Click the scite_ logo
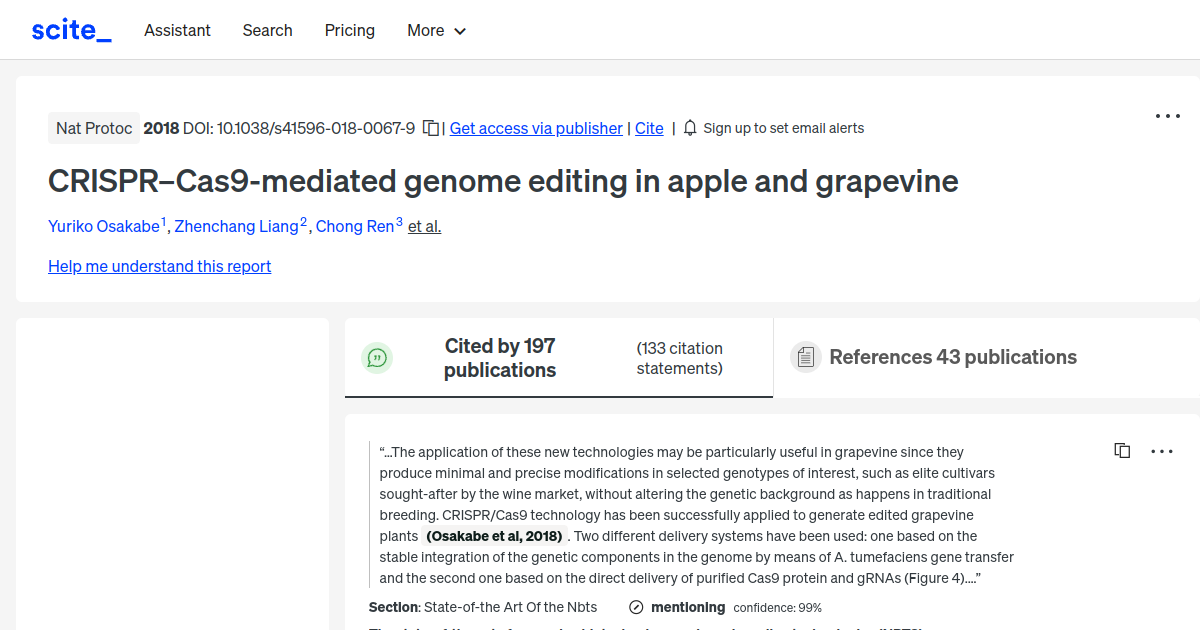1200x630 pixels. coord(70,29)
